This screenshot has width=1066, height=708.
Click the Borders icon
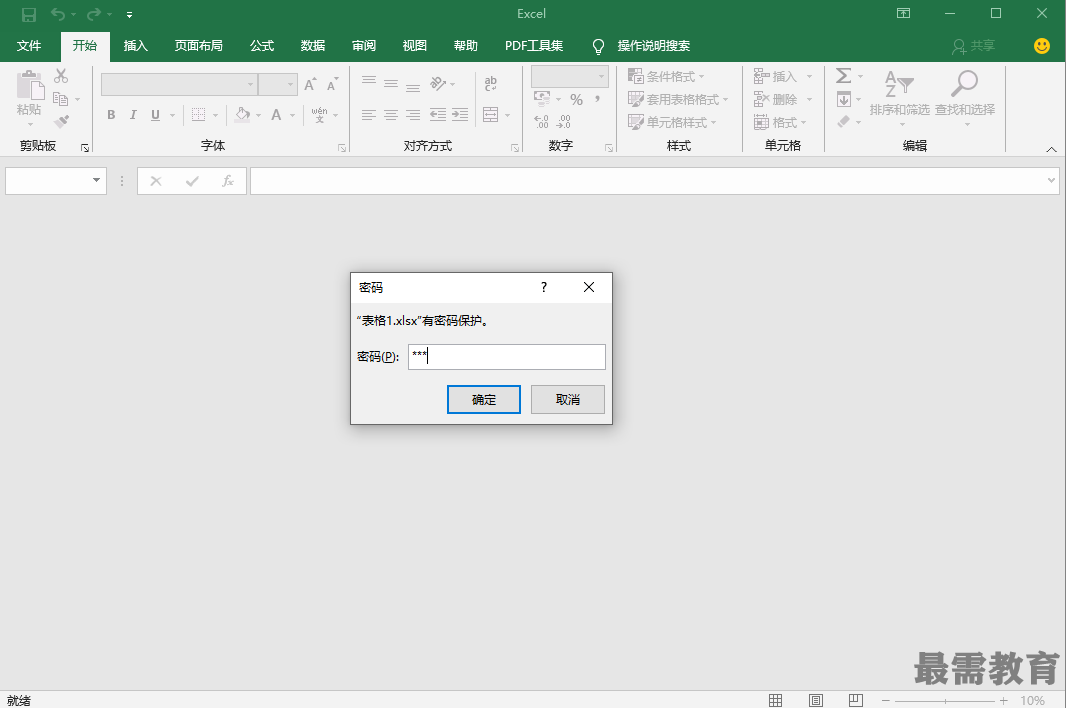[199, 115]
